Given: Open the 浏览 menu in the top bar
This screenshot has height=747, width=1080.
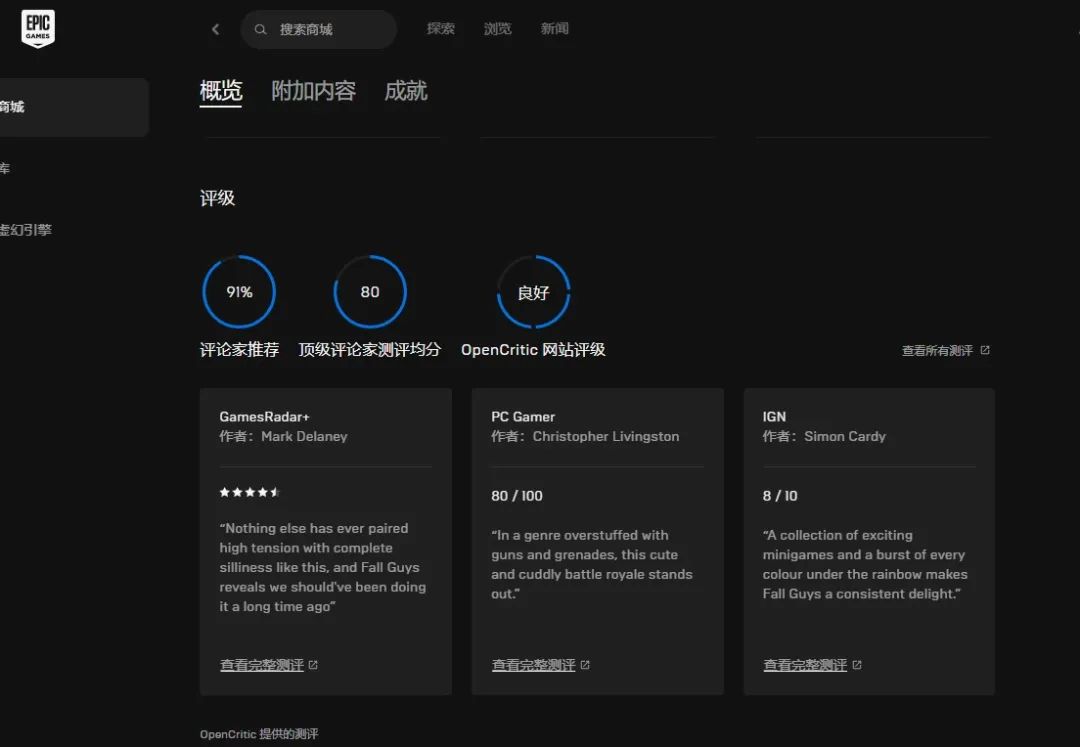Looking at the screenshot, I should coord(497,29).
